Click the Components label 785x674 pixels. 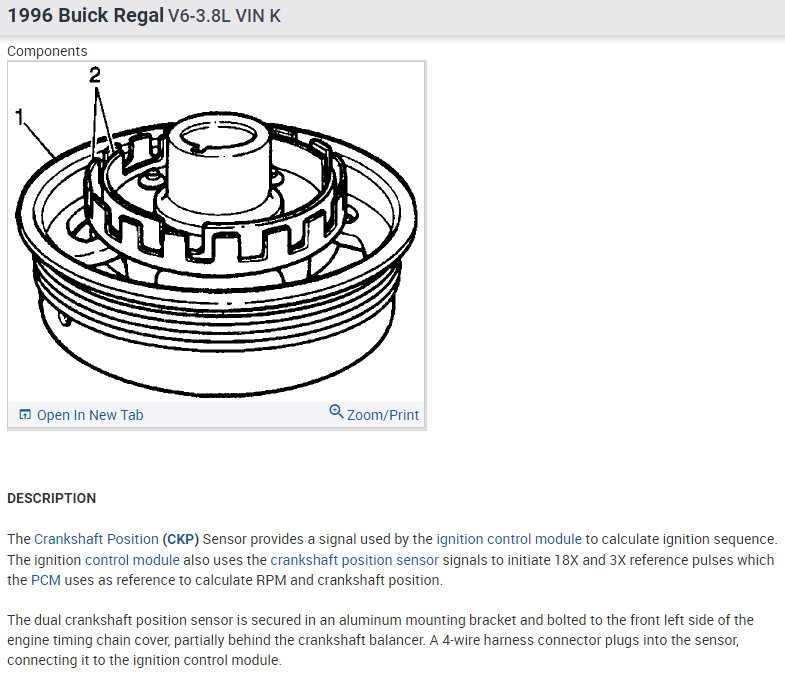[x=47, y=51]
